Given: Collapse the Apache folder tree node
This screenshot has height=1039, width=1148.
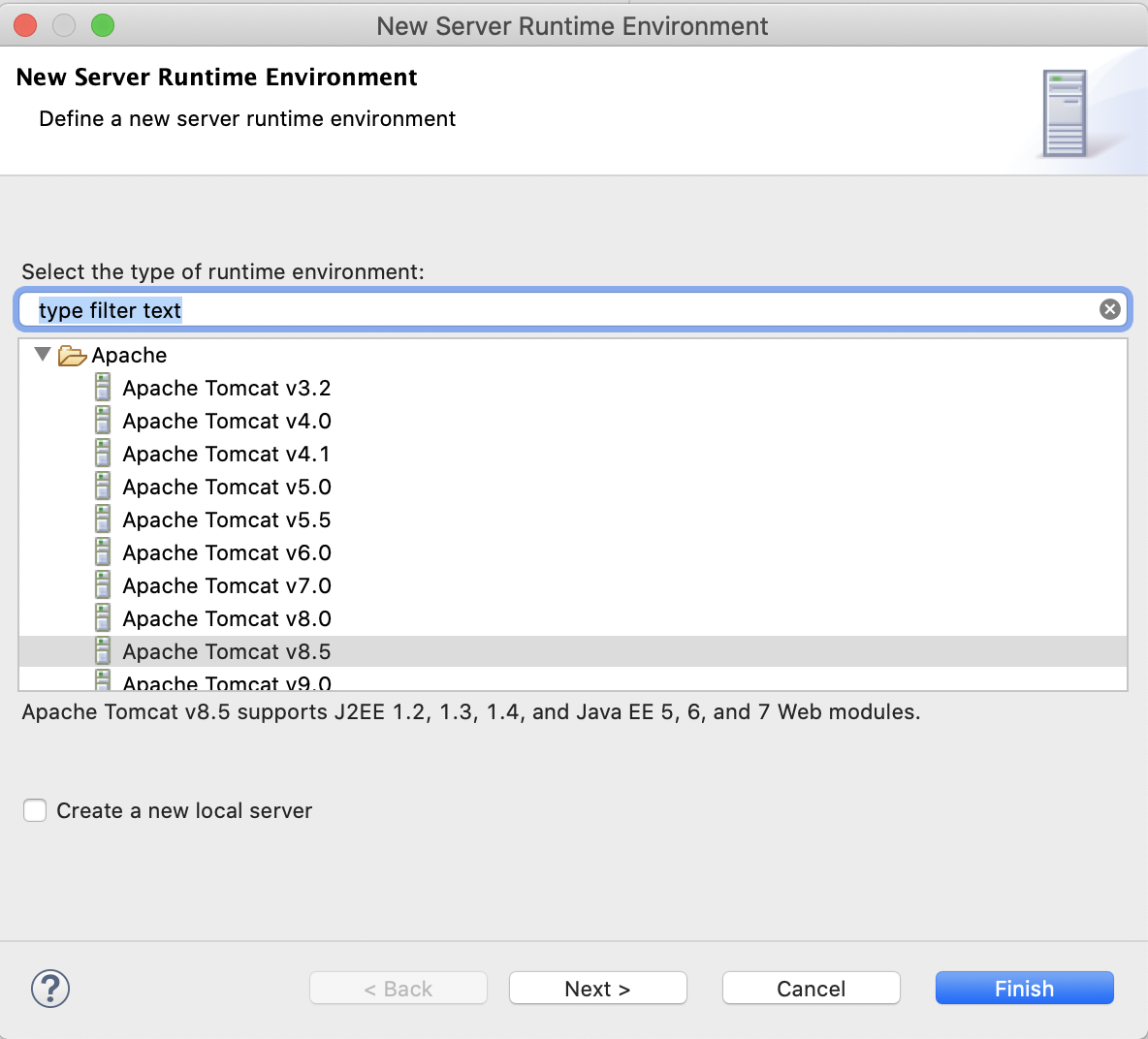Looking at the screenshot, I should point(43,355).
